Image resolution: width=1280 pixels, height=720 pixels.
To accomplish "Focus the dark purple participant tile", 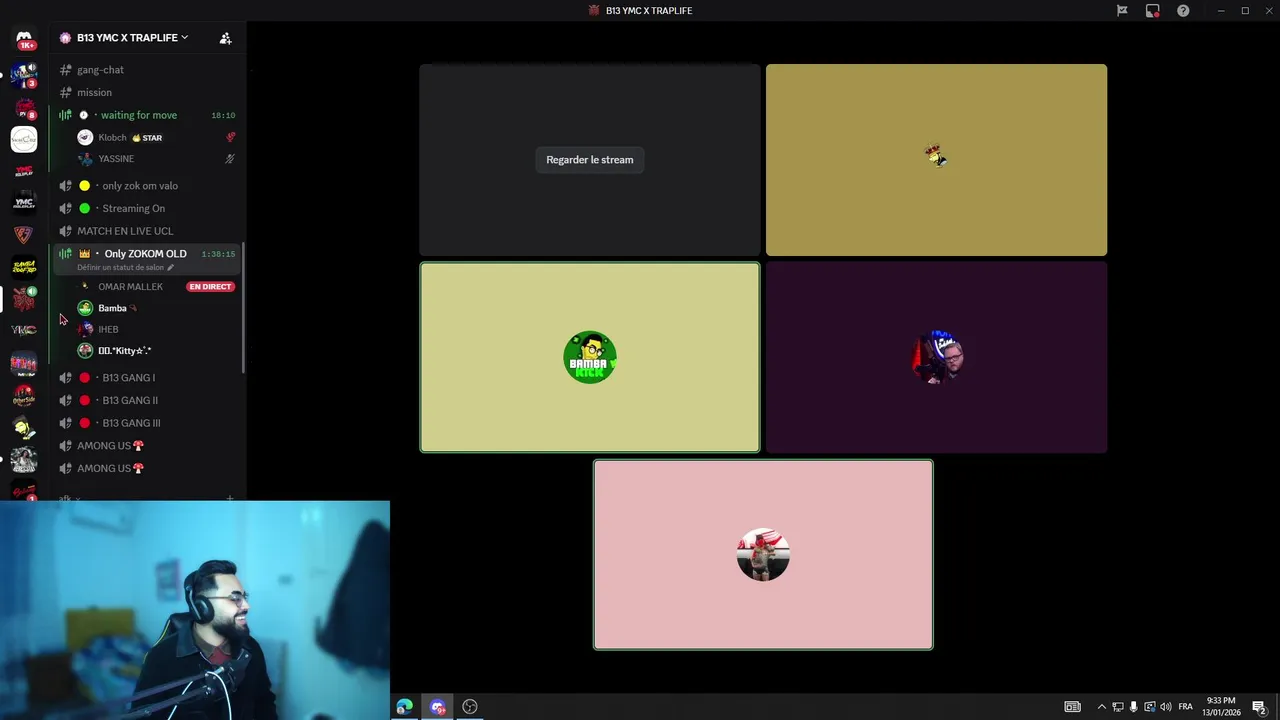I will click(936, 357).
